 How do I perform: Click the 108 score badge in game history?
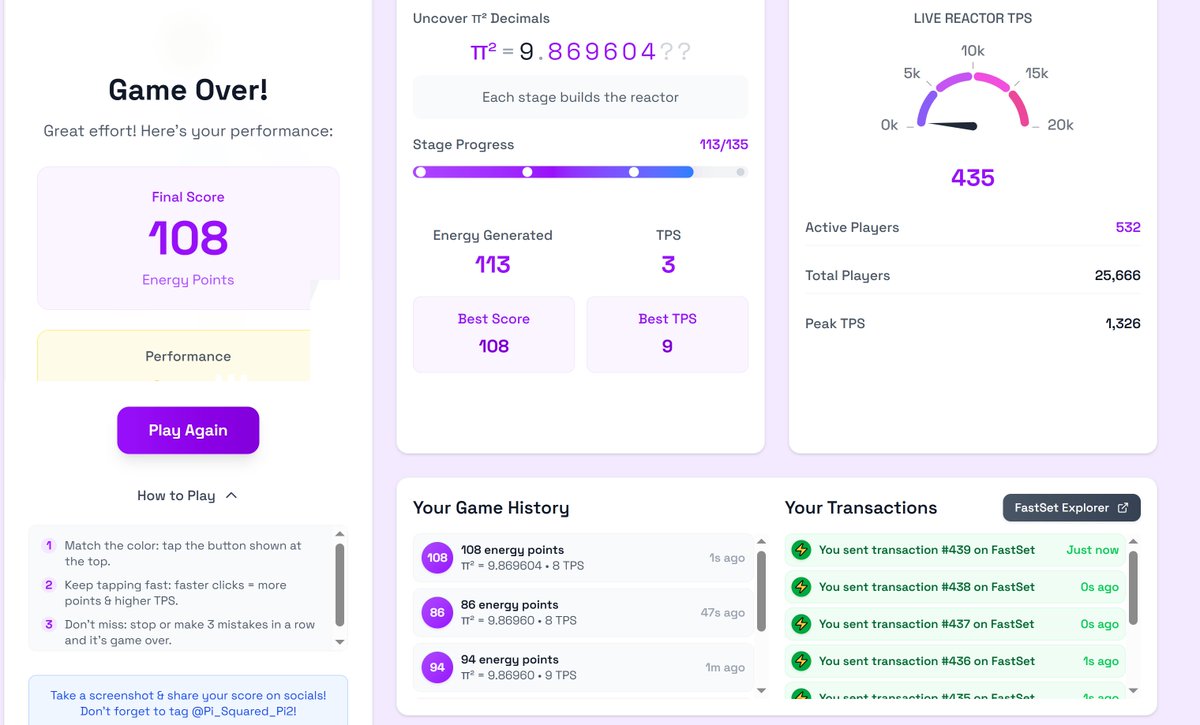coord(437,558)
